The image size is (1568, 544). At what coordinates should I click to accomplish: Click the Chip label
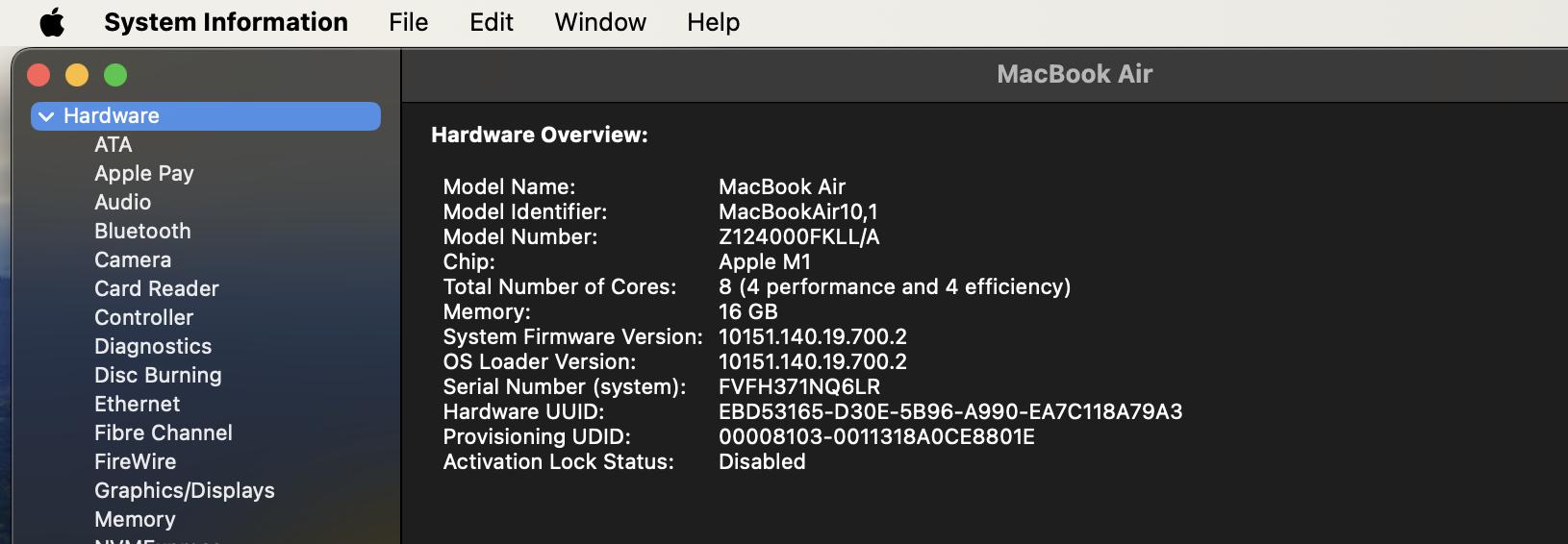[x=468, y=262]
